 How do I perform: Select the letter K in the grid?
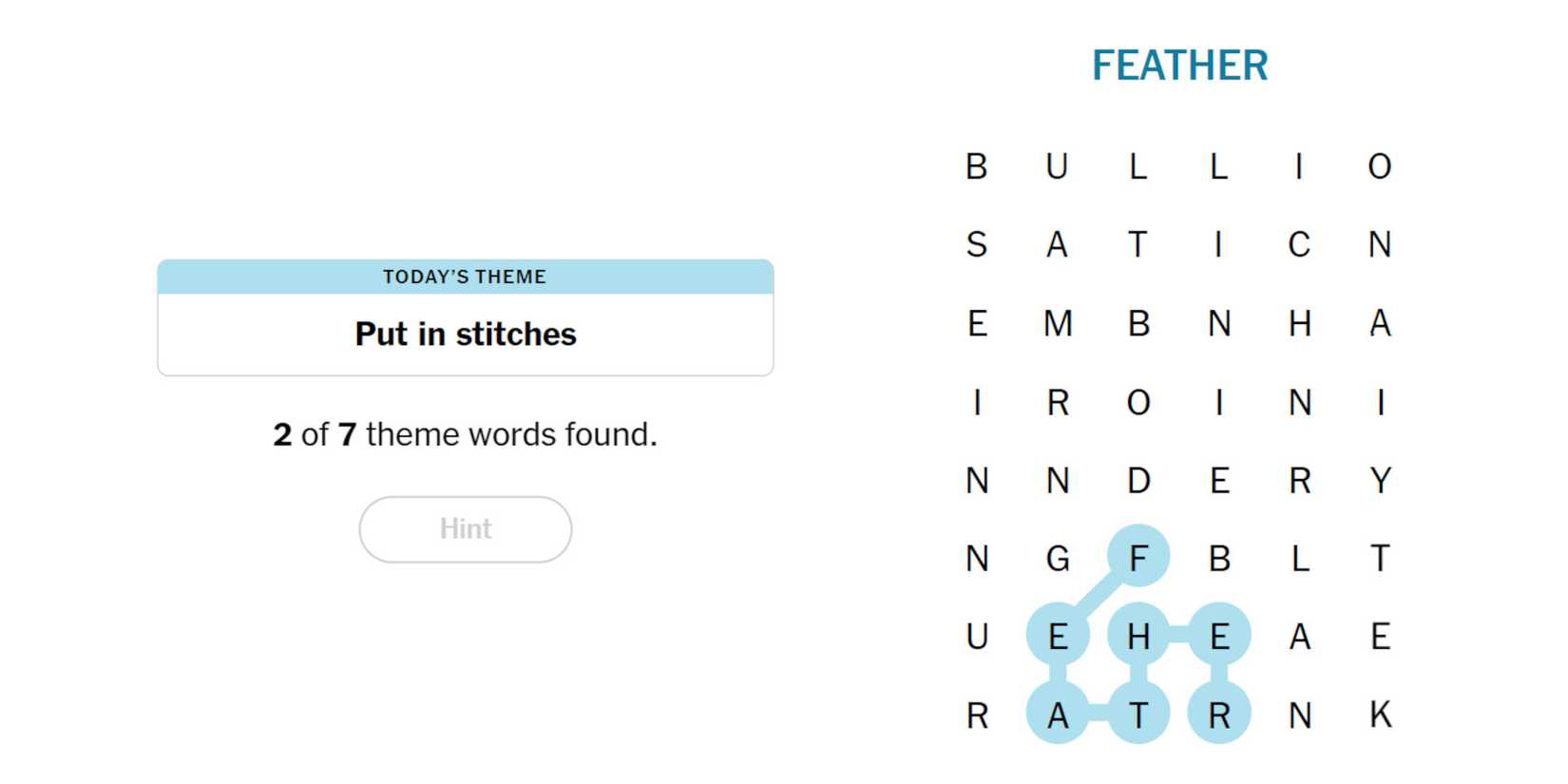pyautogui.click(x=1381, y=715)
